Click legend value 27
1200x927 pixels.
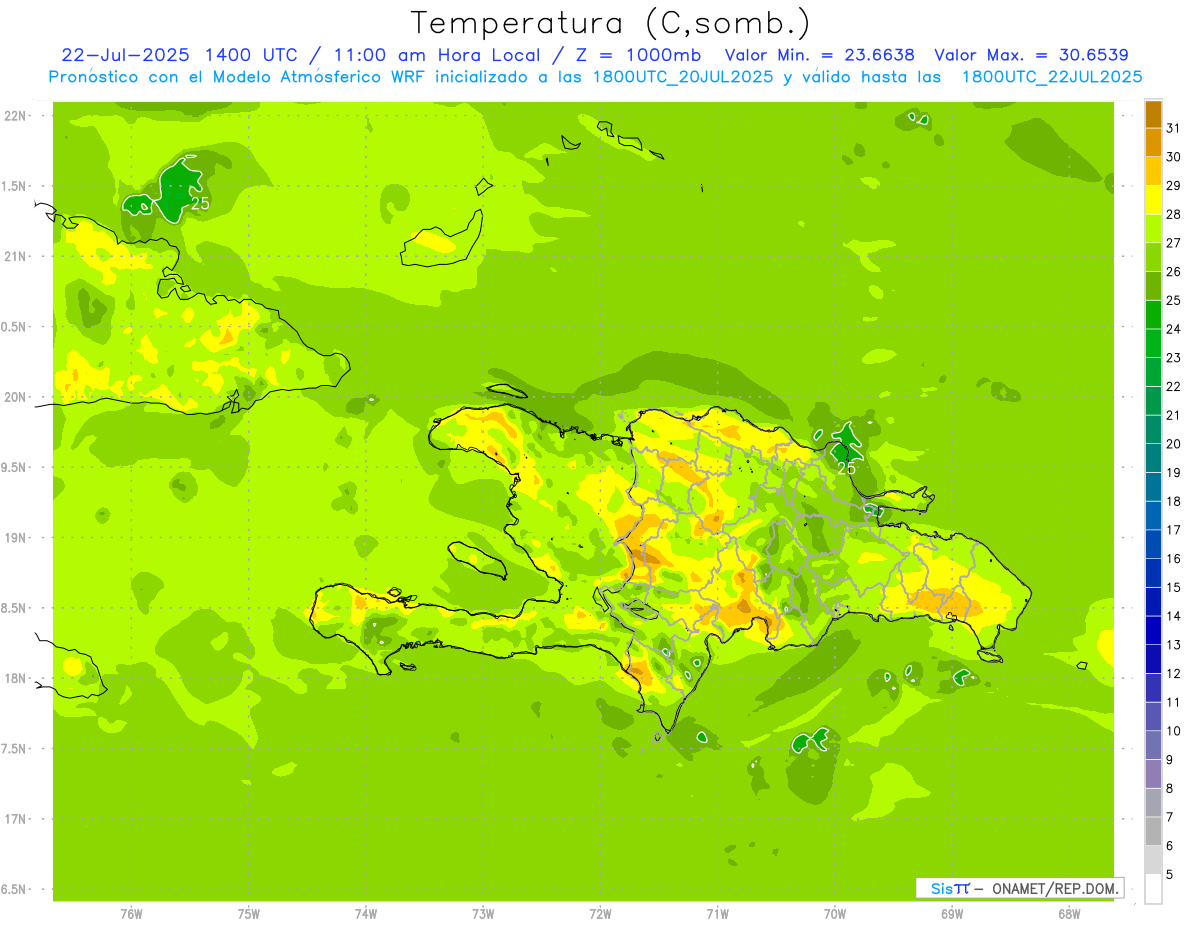tap(1174, 243)
